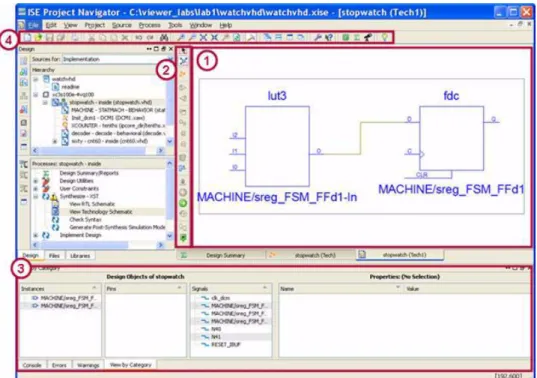The height and width of the screenshot is (378, 537).
Task: Switch to the Libraries tab in Design panel
Action: (x=80, y=256)
